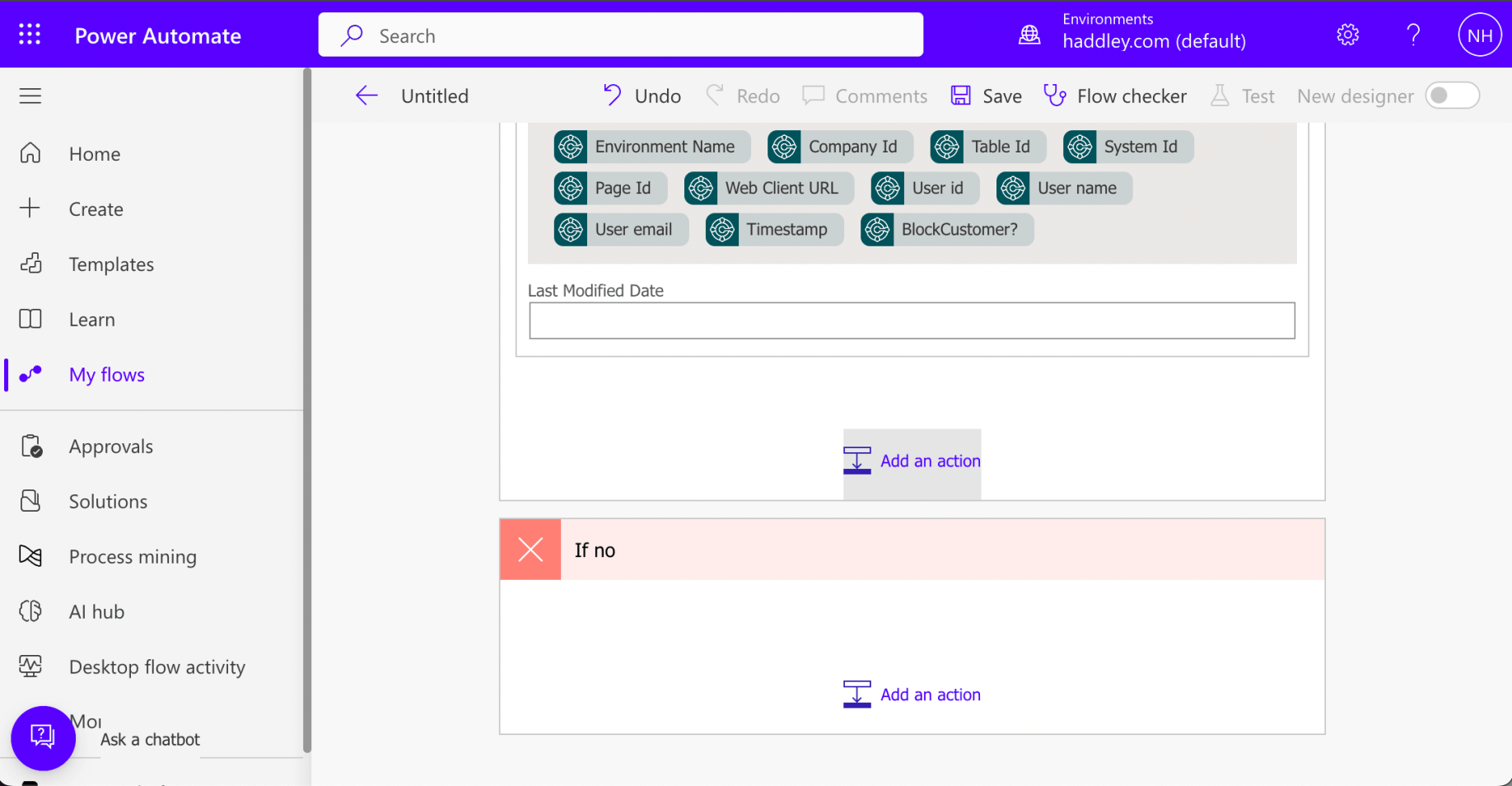
Task: Go to Templates in the sidebar
Action: coord(111,264)
